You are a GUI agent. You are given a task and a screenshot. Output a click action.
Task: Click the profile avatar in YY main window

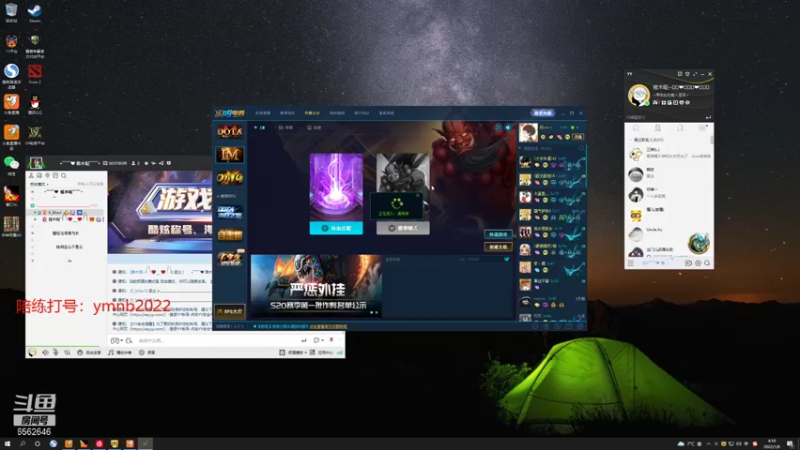638,95
